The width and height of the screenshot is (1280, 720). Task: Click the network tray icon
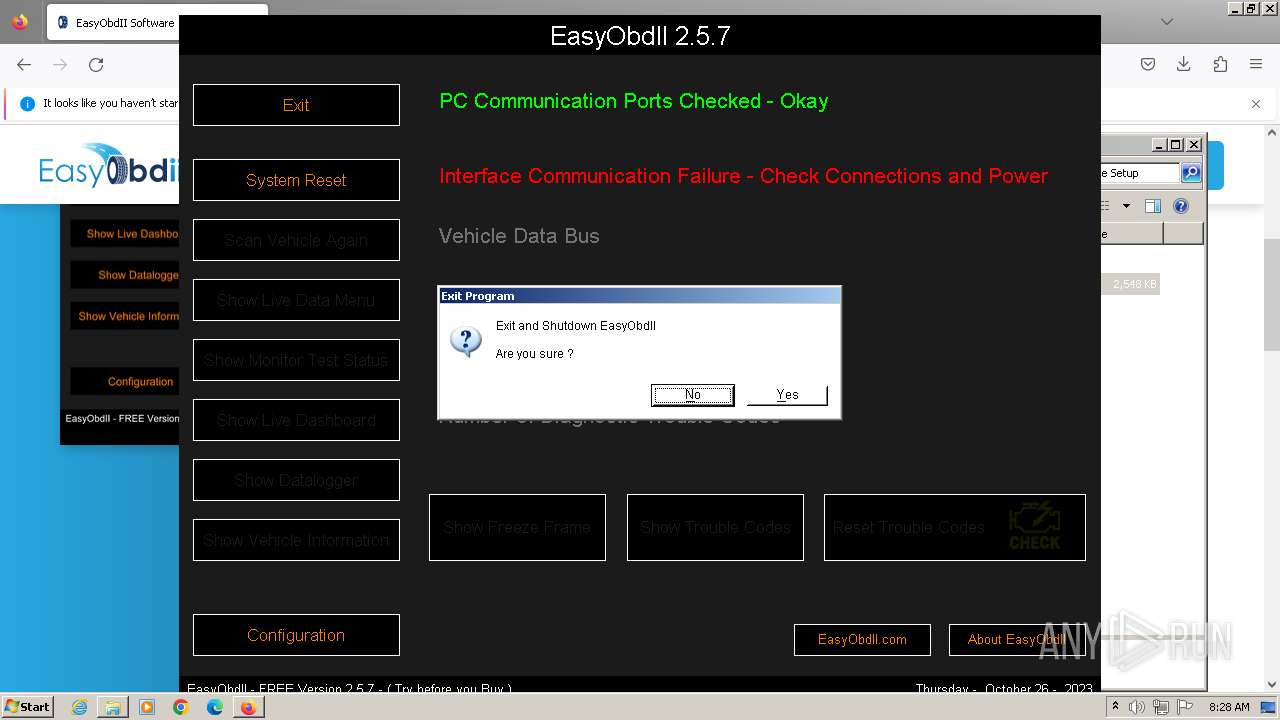click(x=1161, y=707)
